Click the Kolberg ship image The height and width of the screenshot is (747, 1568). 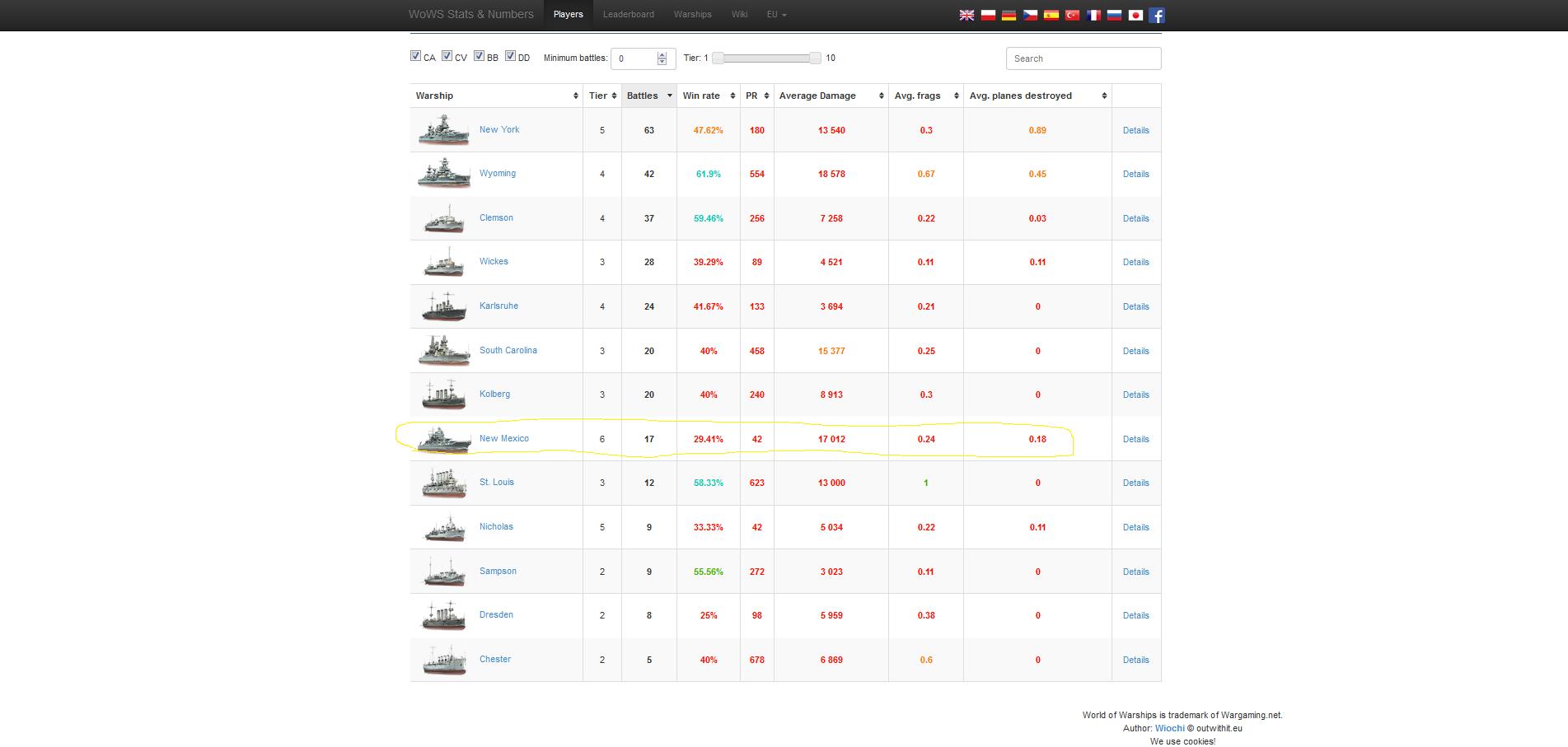coord(444,395)
